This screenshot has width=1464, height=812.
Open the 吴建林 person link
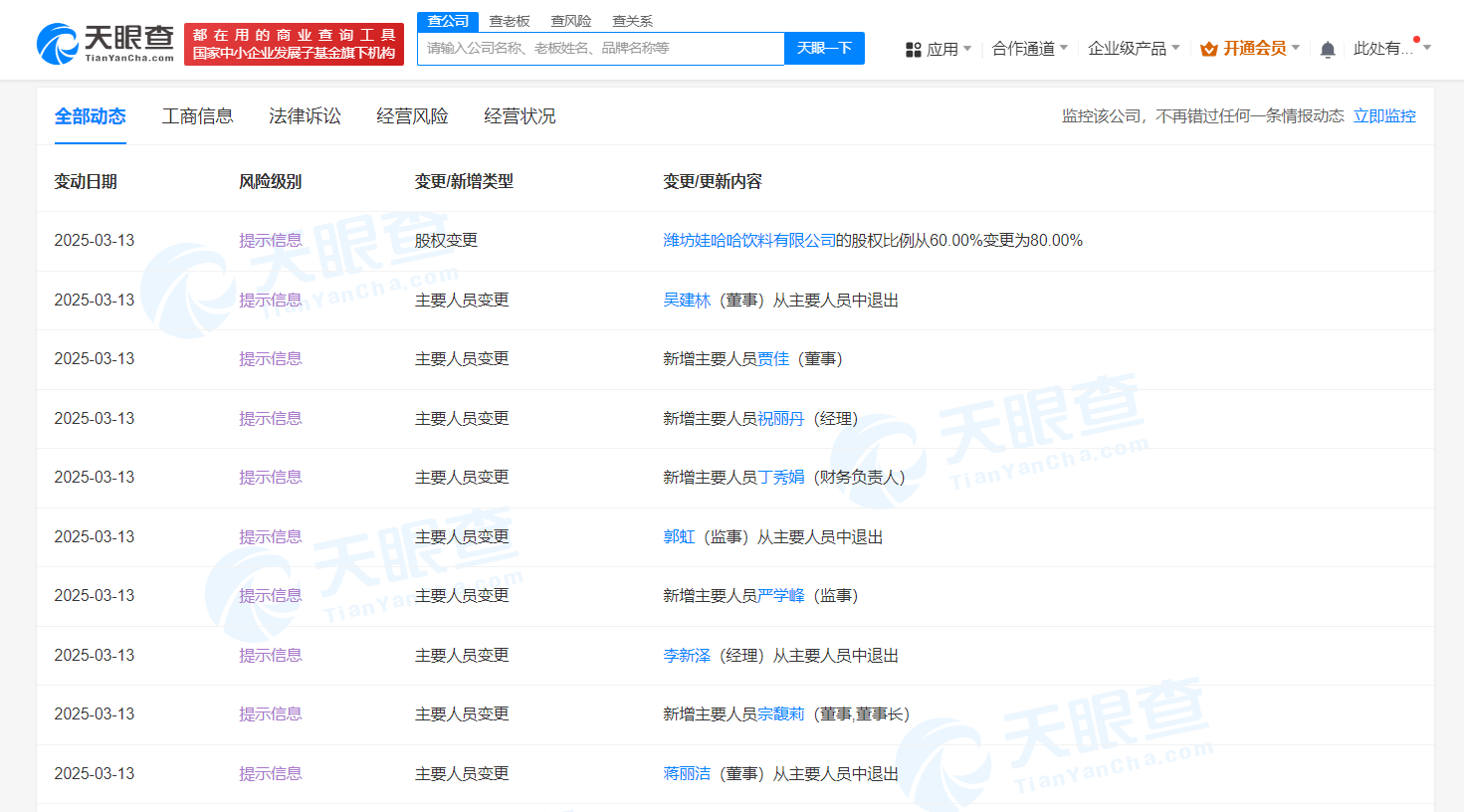[x=688, y=301]
